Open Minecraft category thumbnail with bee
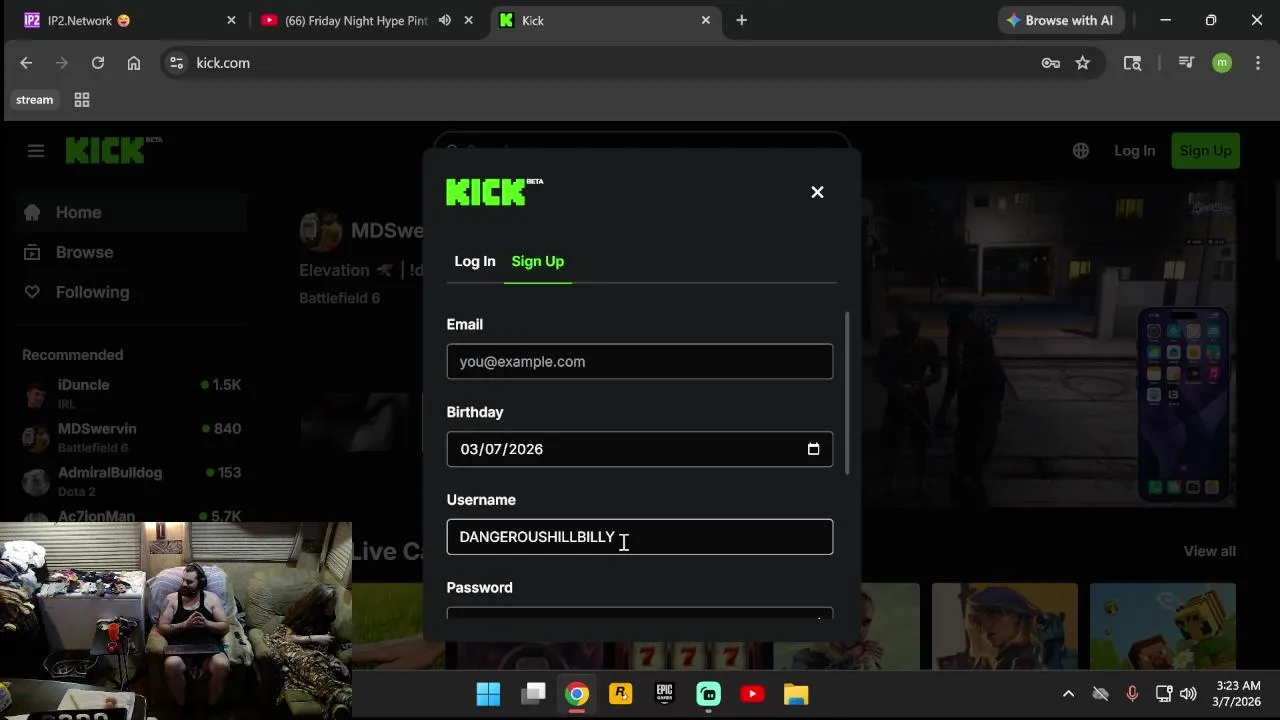This screenshot has height=720, width=1280. coord(1163,627)
